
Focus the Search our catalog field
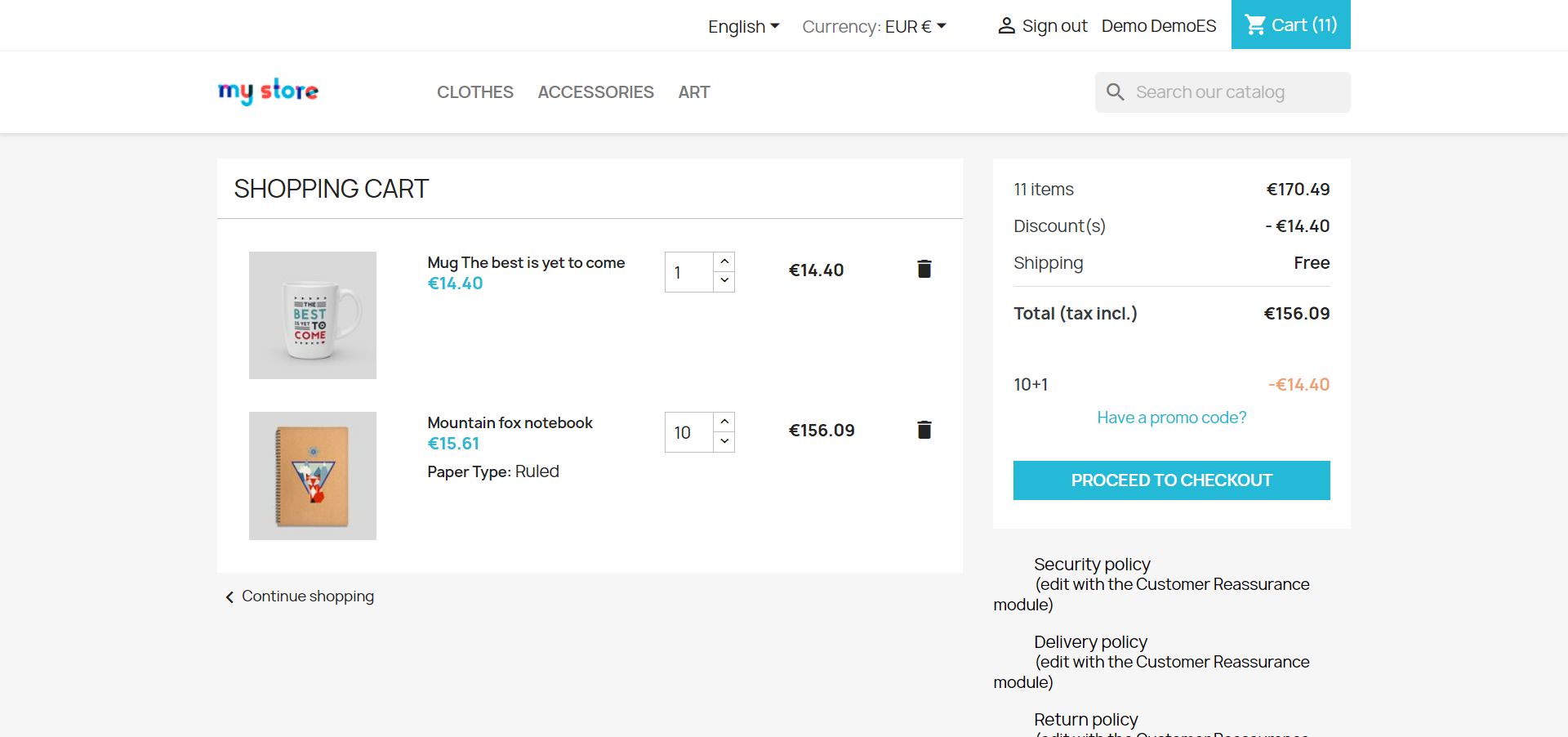(1233, 92)
